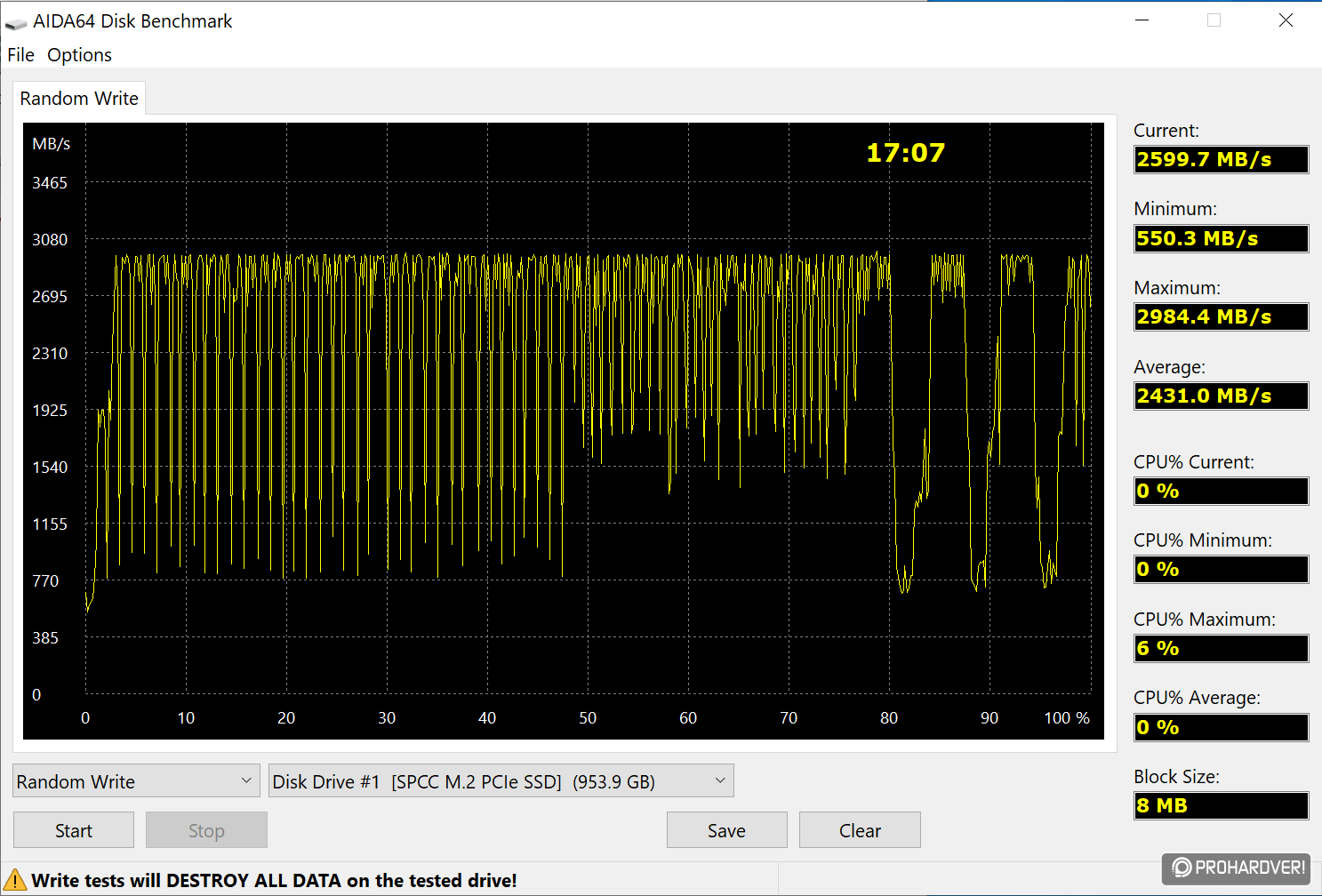
Task: Click the CPU% Maximum 6 % value
Action: coord(1222,649)
